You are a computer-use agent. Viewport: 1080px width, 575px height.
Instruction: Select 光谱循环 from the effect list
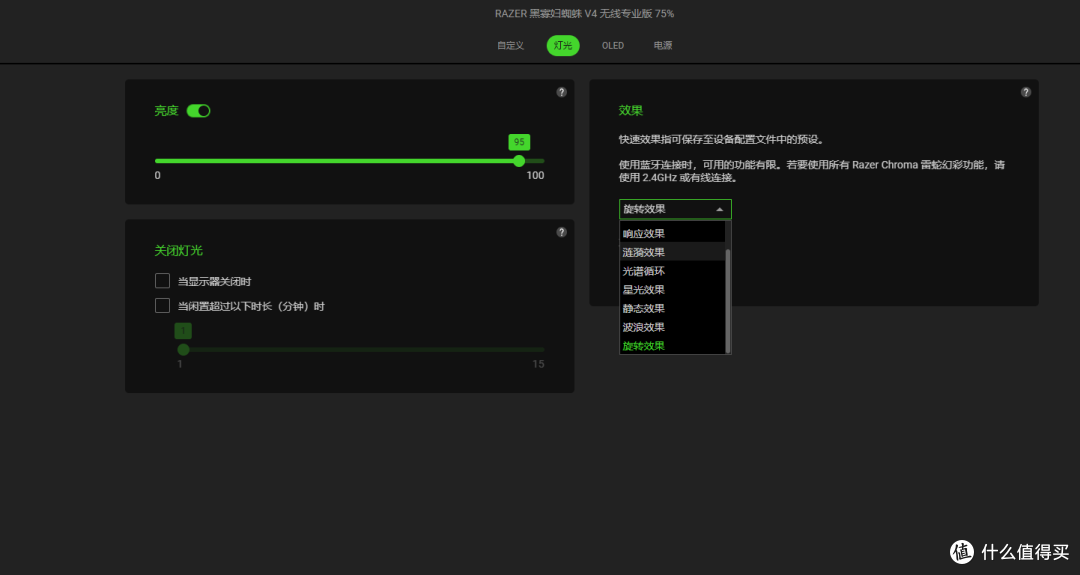(x=672, y=271)
